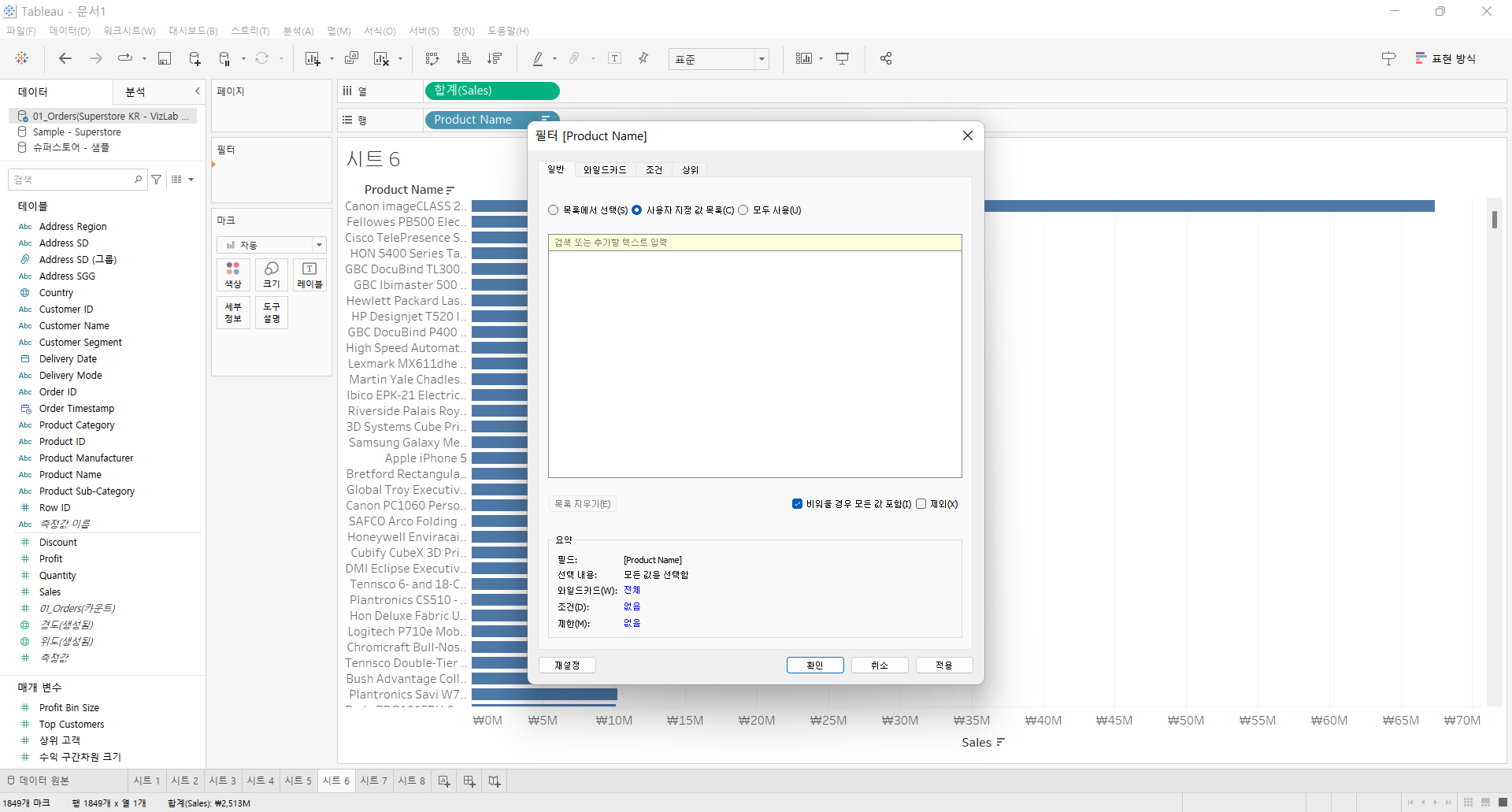1512x812 pixels.
Task: Toggle the Exclude (제외) checkbox
Action: tap(921, 504)
